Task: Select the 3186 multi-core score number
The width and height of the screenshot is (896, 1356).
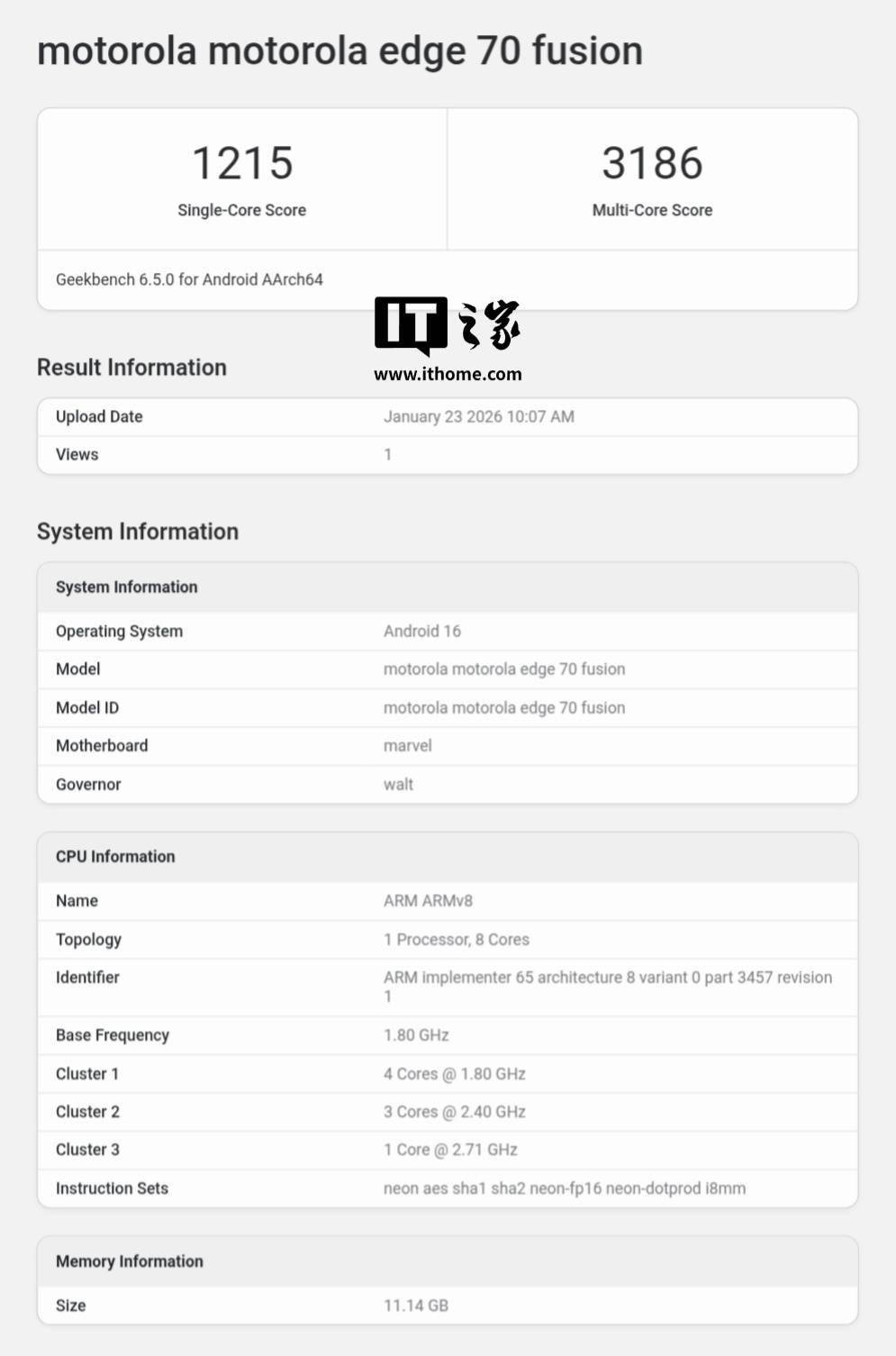Action: point(652,164)
